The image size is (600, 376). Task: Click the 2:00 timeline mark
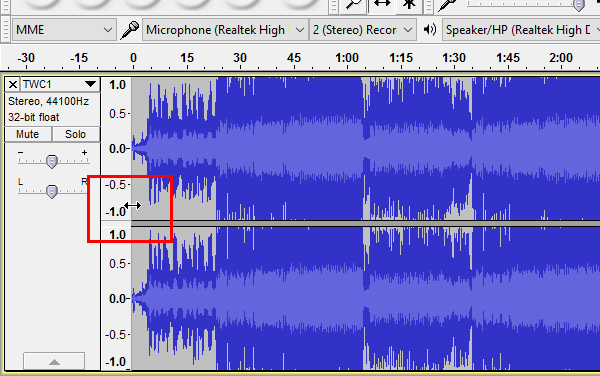561,58
